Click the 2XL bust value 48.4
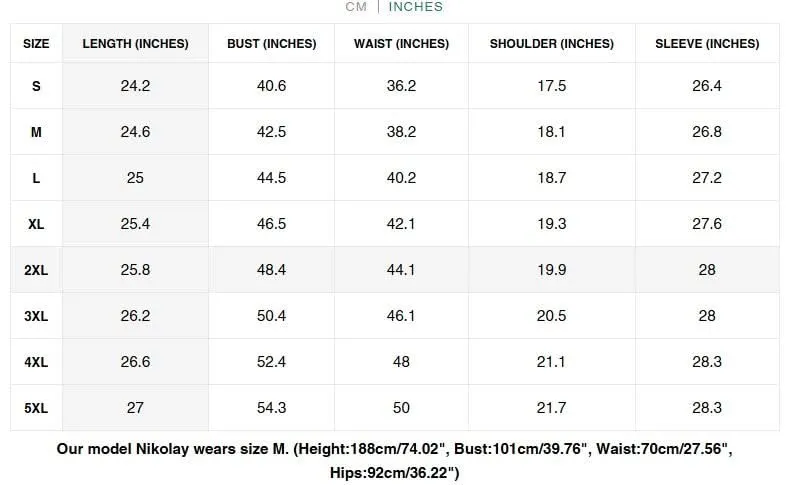The image size is (790, 485). pyautogui.click(x=272, y=270)
